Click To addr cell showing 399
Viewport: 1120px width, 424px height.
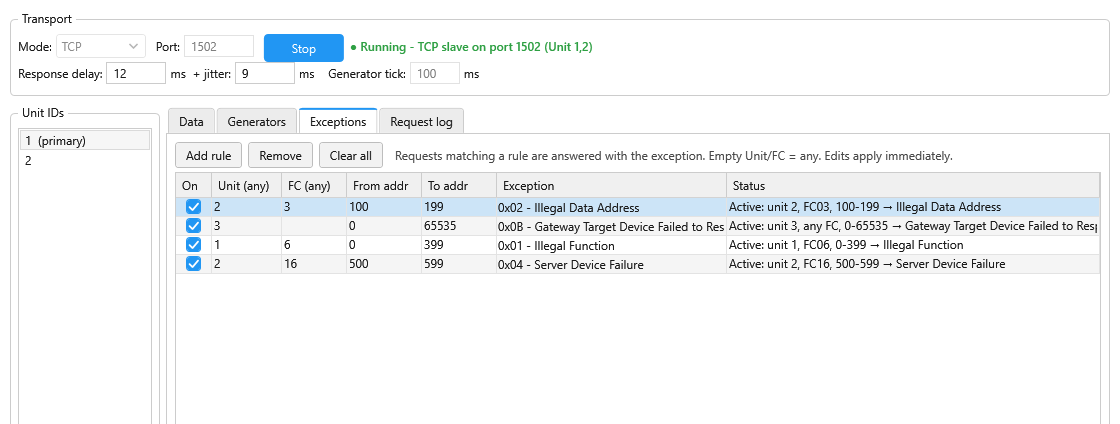tap(459, 246)
